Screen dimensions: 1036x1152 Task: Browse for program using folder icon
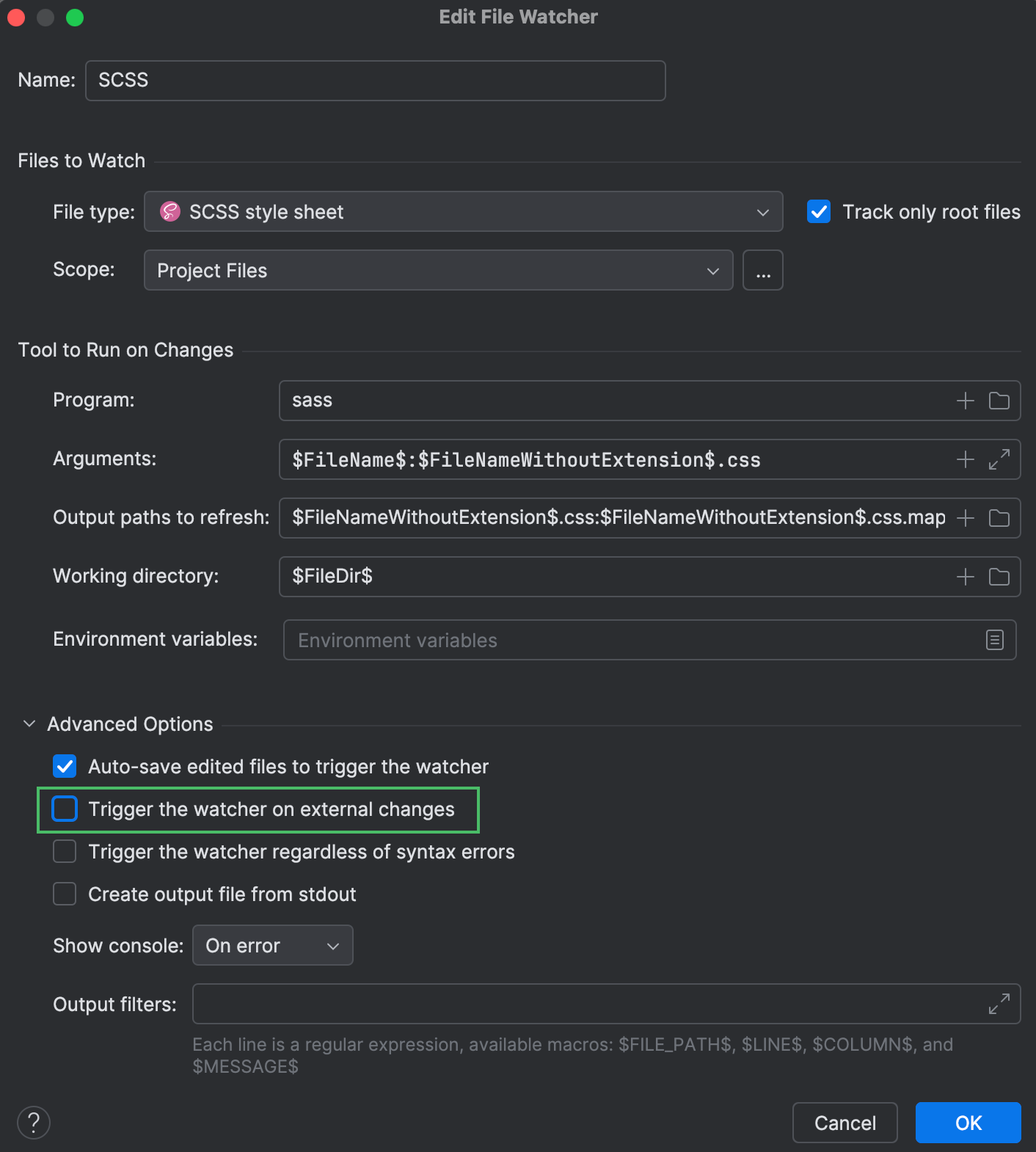(999, 401)
